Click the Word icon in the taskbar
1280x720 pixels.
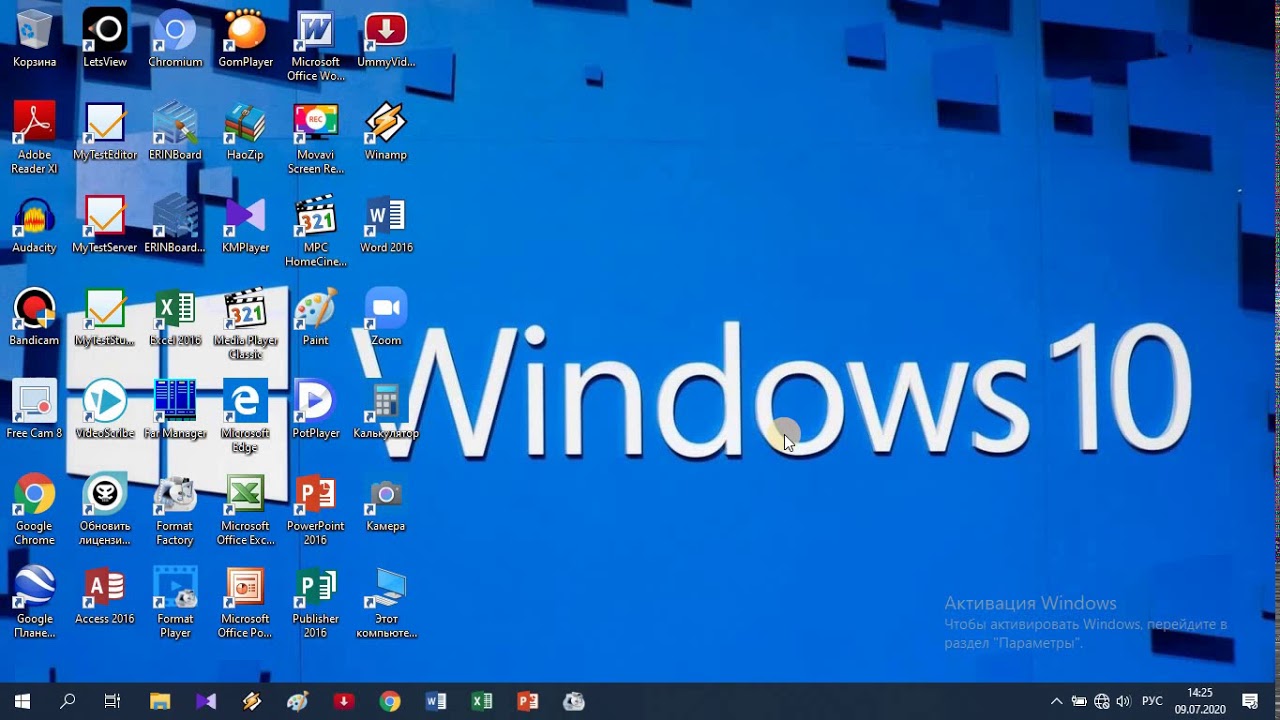pos(436,701)
